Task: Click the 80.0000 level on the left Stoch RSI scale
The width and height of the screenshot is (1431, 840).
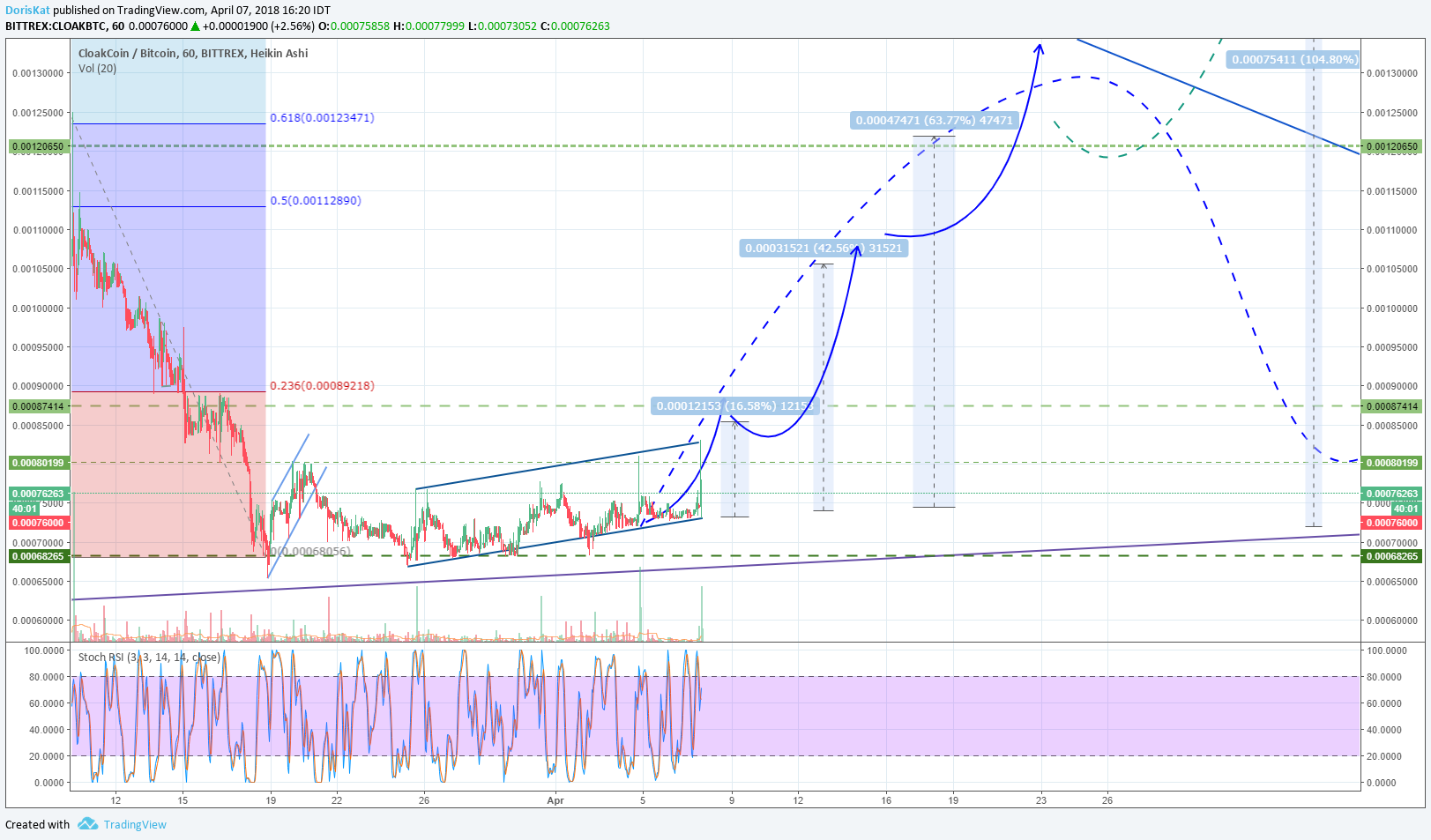Action: pyautogui.click(x=47, y=677)
